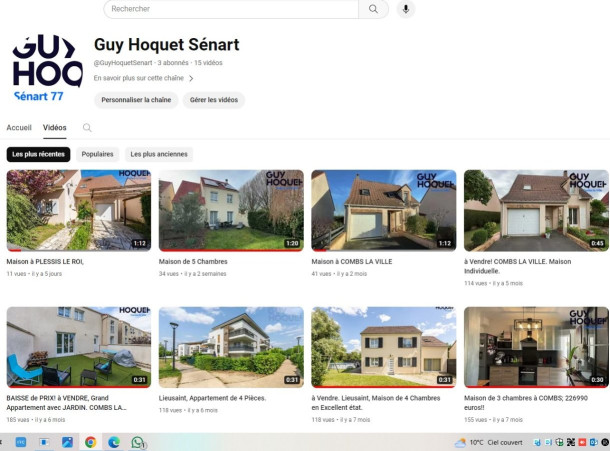The width and height of the screenshot is (610, 451).
Task: Open the channel search magnifier icon
Action: point(87,128)
